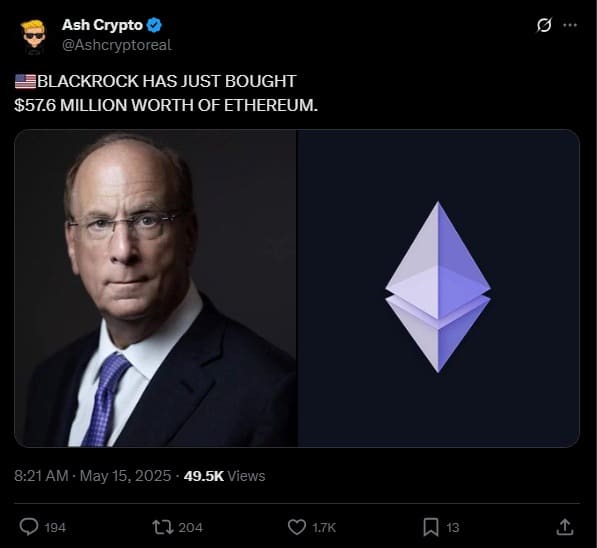Click the US flag emoji in tweet text
Screen dimensions: 597x548
pos(25,81)
